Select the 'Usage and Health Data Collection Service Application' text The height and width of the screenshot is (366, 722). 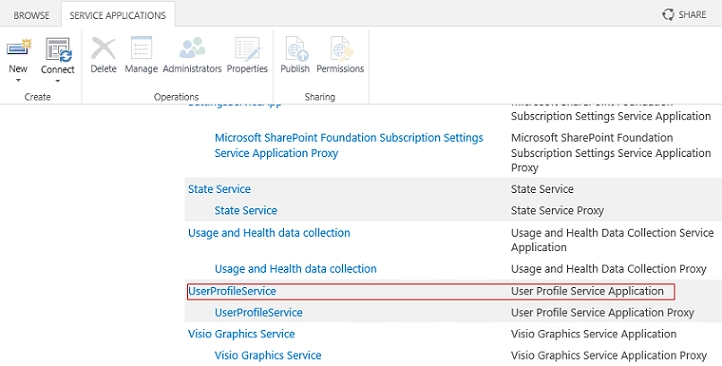(612, 240)
